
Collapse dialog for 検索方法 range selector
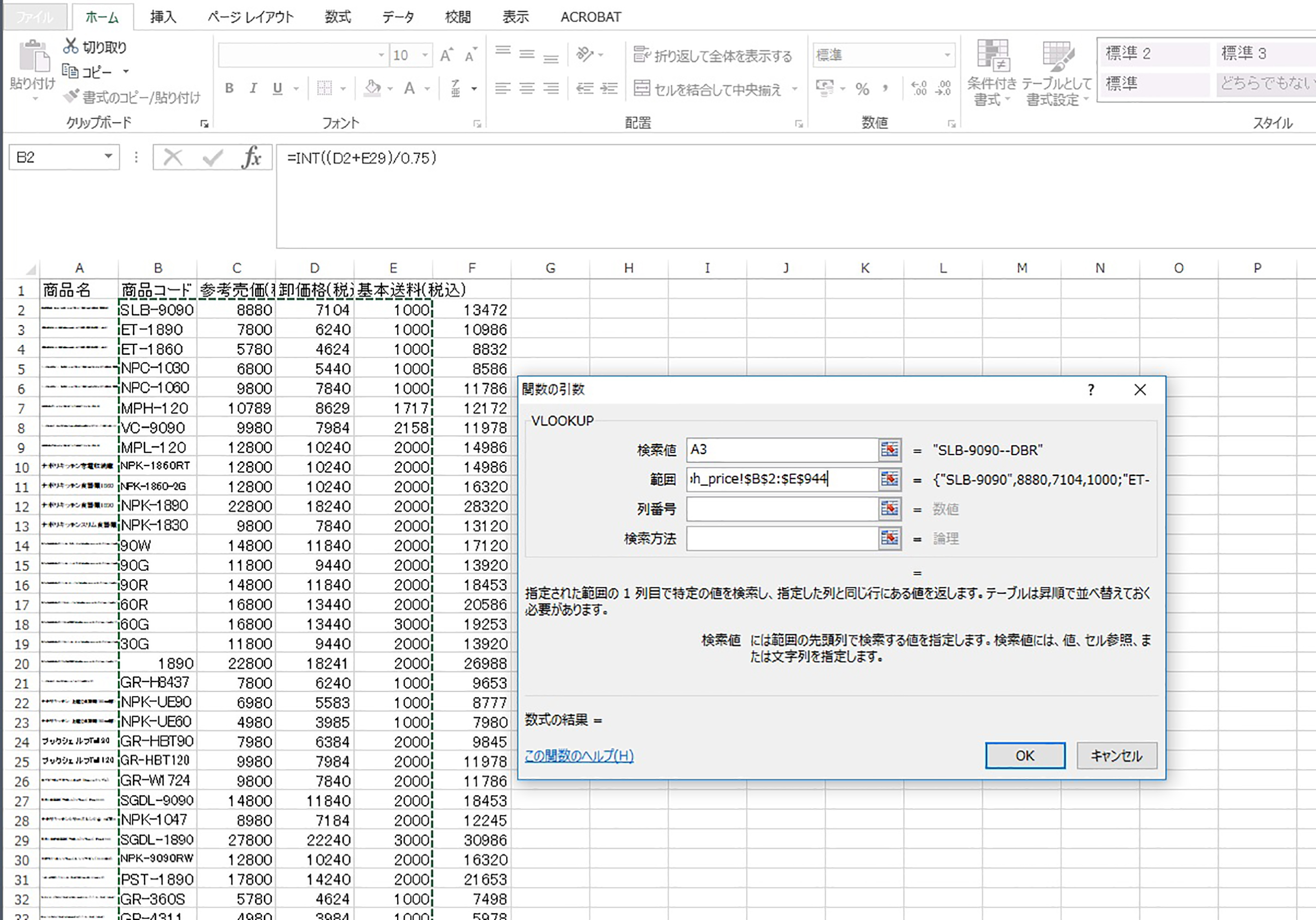(890, 538)
